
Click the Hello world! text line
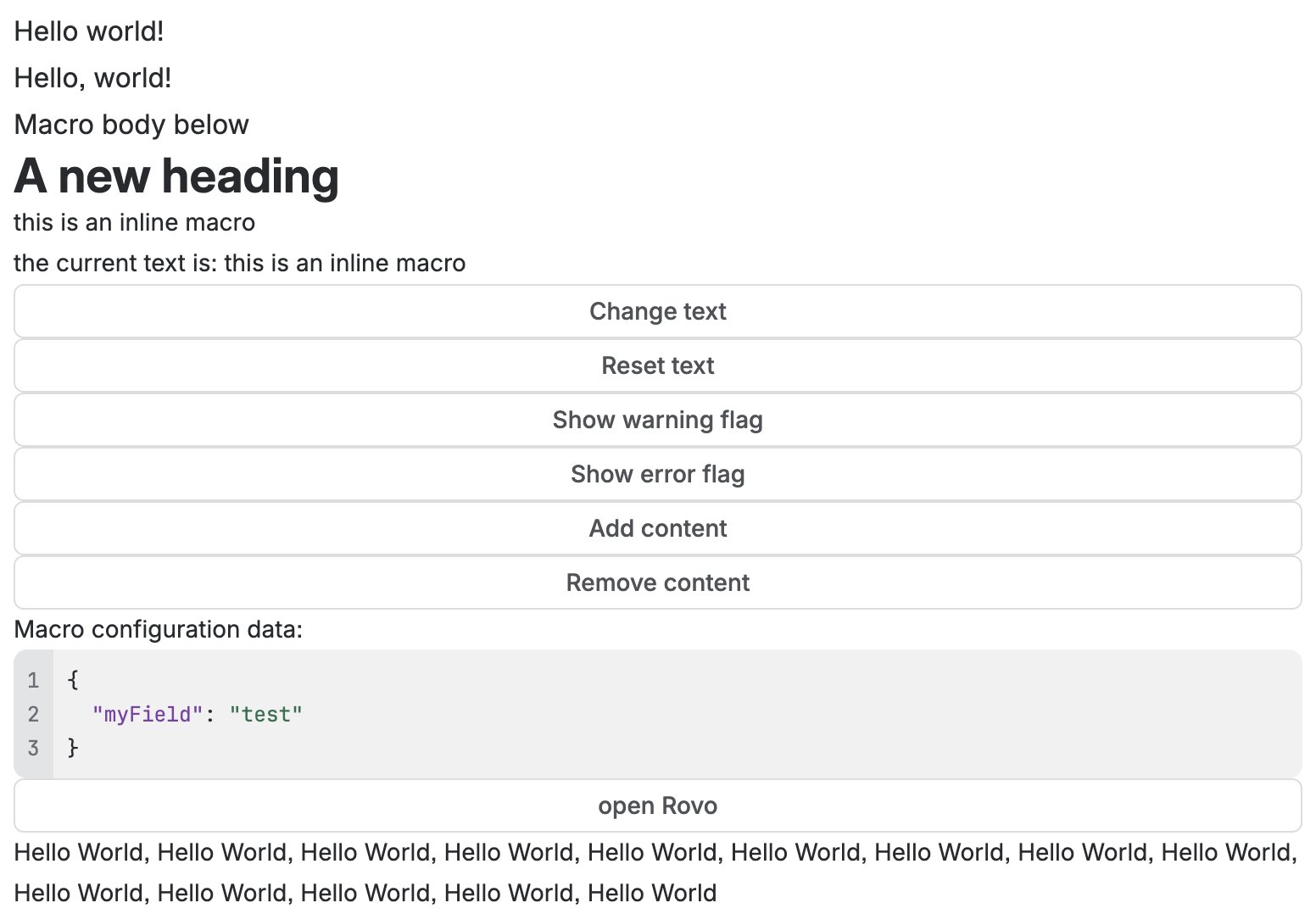88,31
